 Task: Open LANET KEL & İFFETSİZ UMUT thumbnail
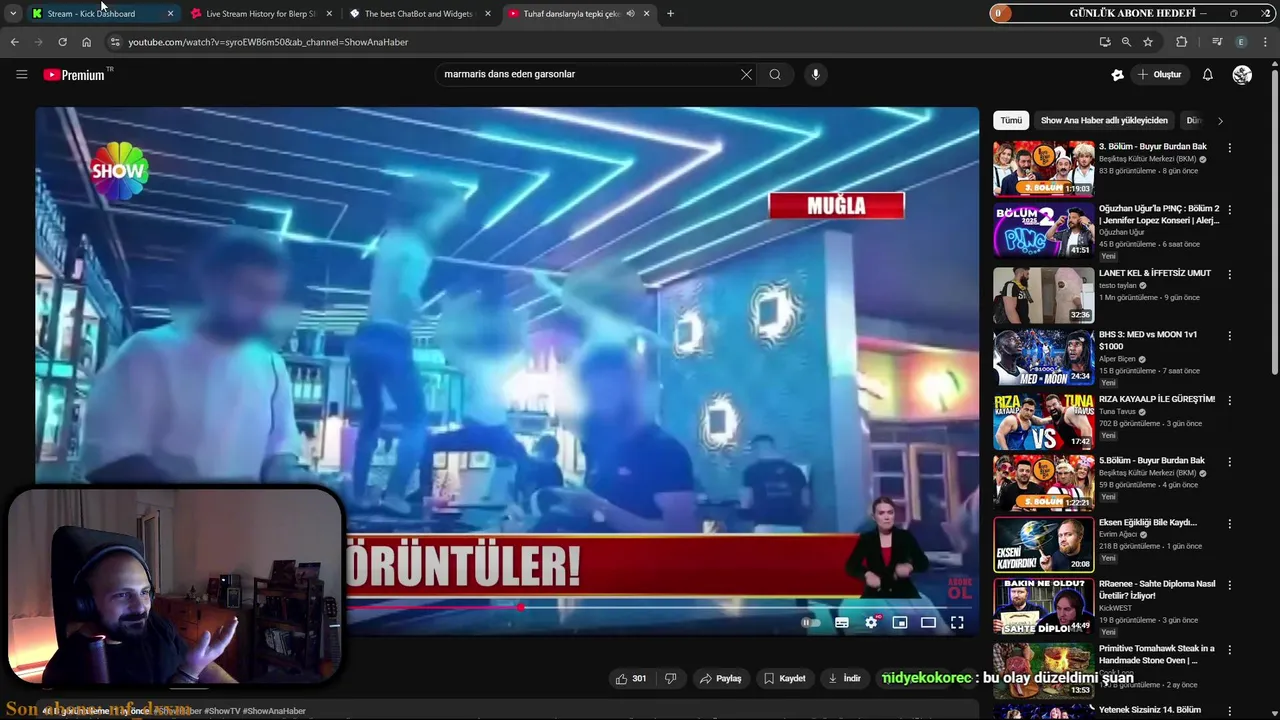(1043, 295)
